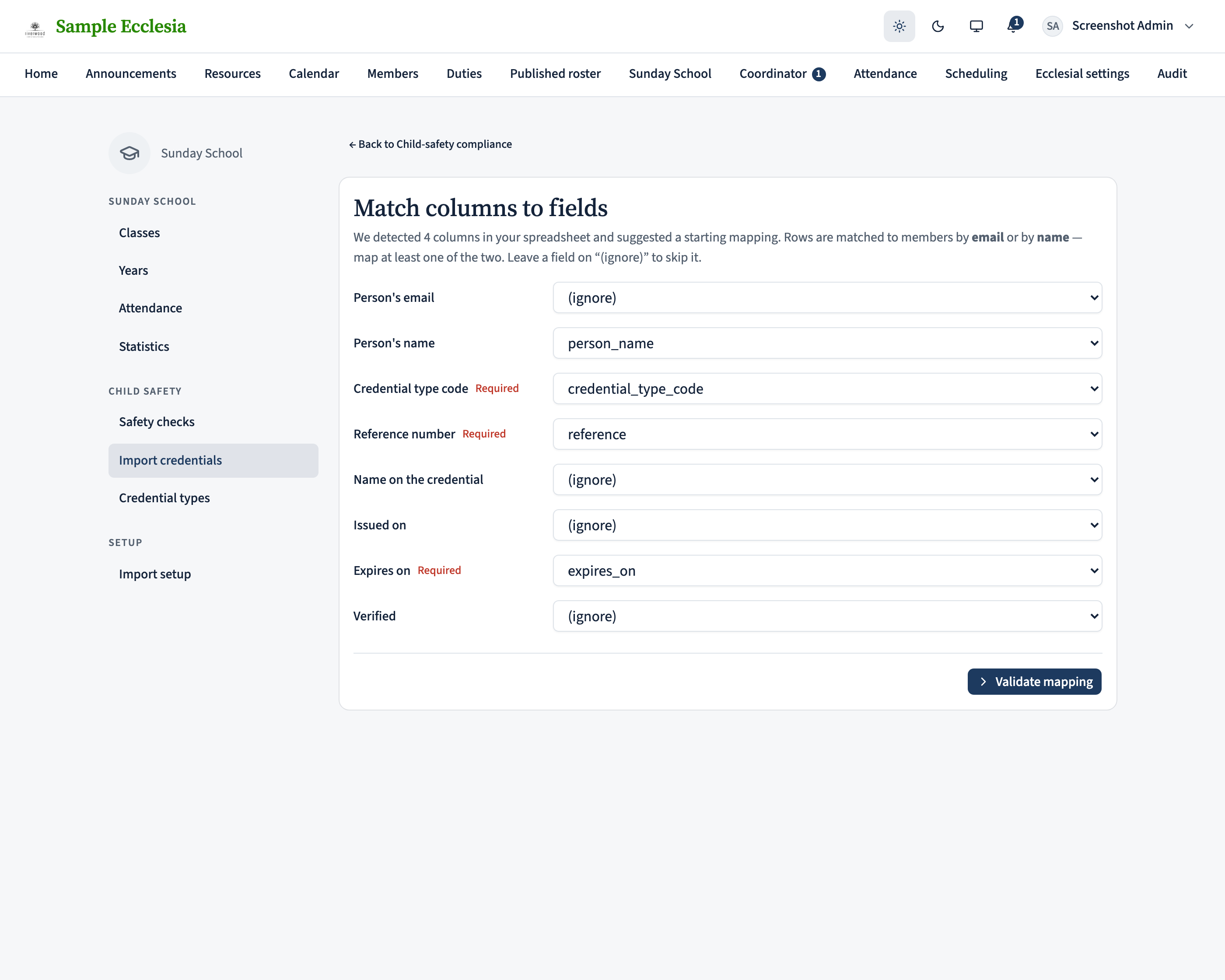The image size is (1225, 980).
Task: Click the Validate mapping button
Action: click(1034, 681)
